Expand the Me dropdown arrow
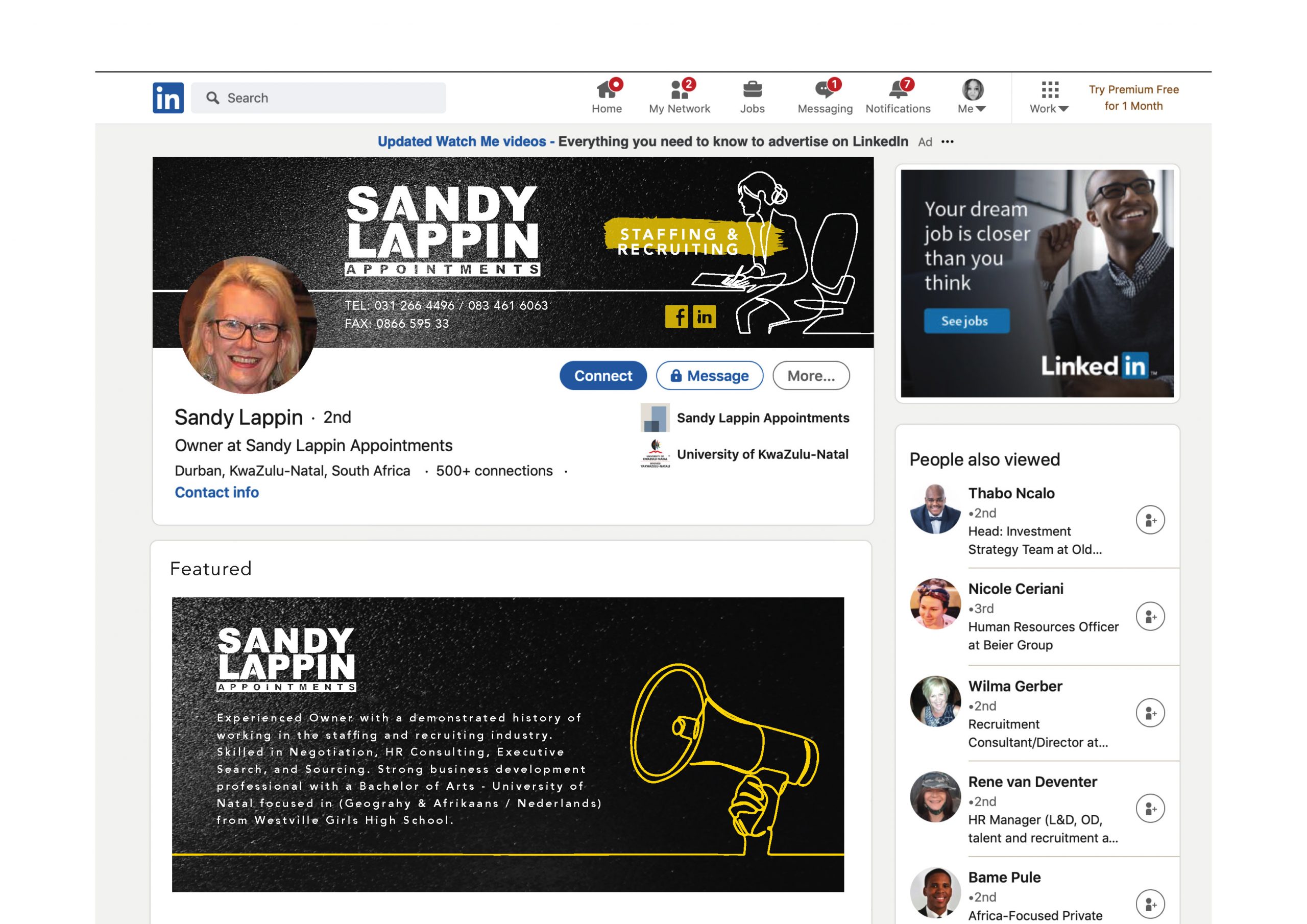The width and height of the screenshot is (1307, 924). tap(981, 109)
